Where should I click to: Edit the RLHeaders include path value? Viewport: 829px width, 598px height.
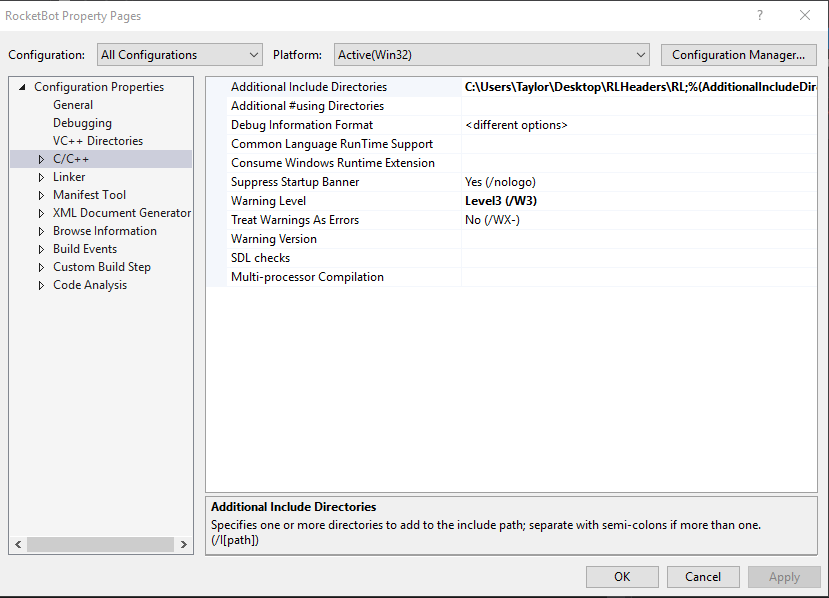point(640,87)
